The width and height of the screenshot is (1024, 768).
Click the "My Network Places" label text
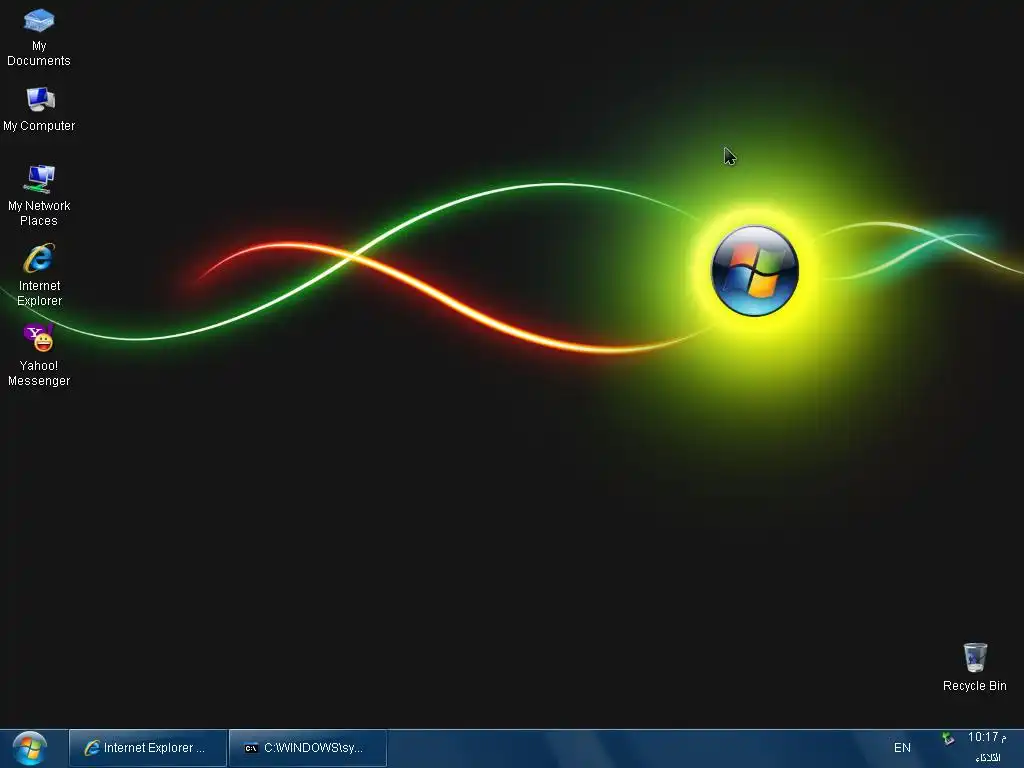(39, 213)
